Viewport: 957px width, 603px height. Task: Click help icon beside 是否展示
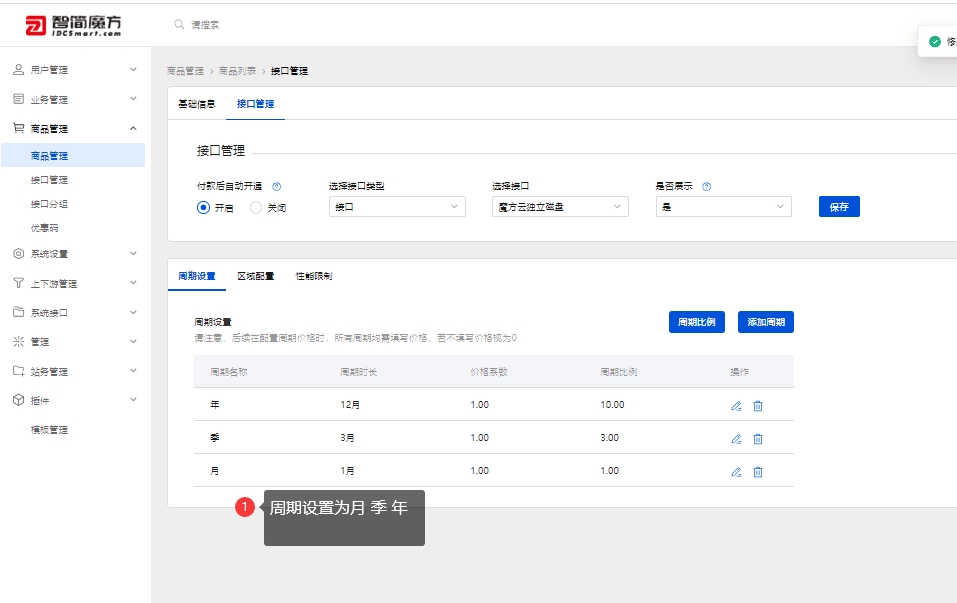click(707, 187)
